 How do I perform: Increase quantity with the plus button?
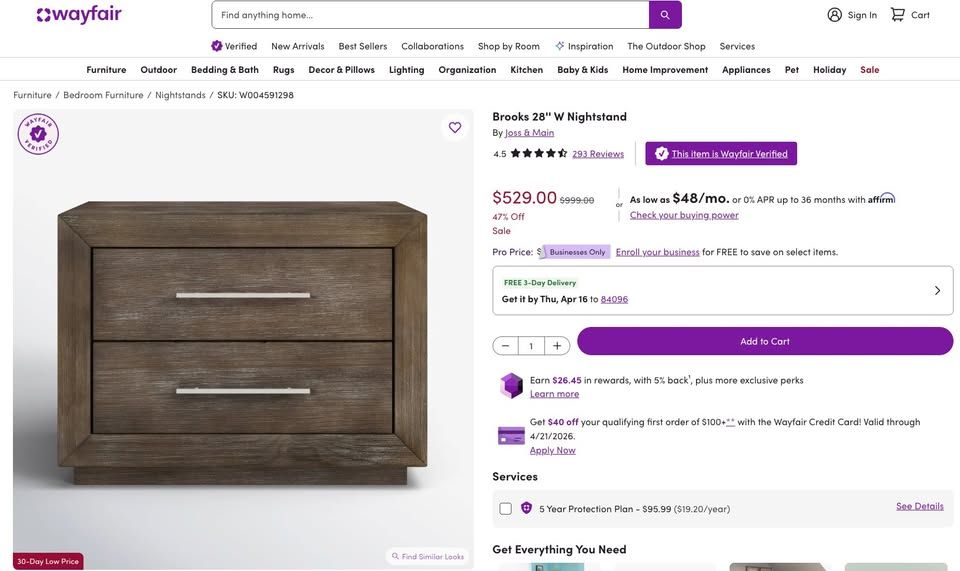pyautogui.click(x=557, y=346)
